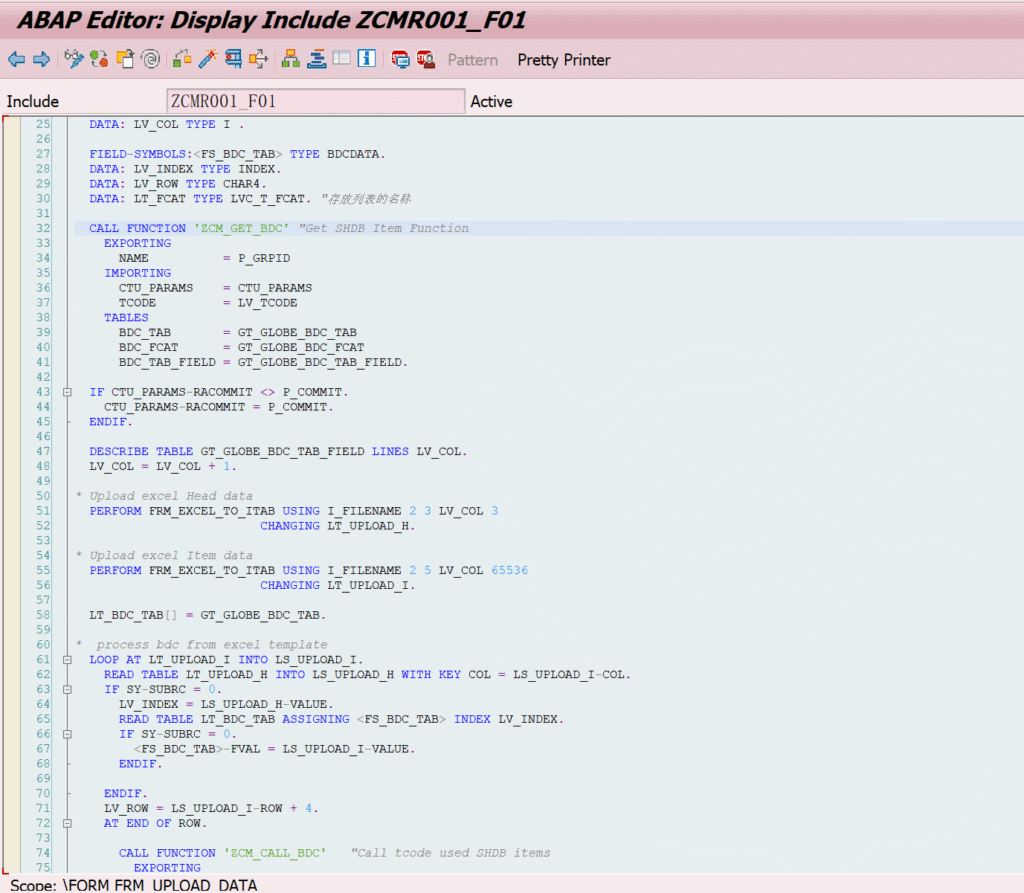Click the Activate magic wand icon
Image resolution: width=1024 pixels, height=893 pixels.
(207, 60)
